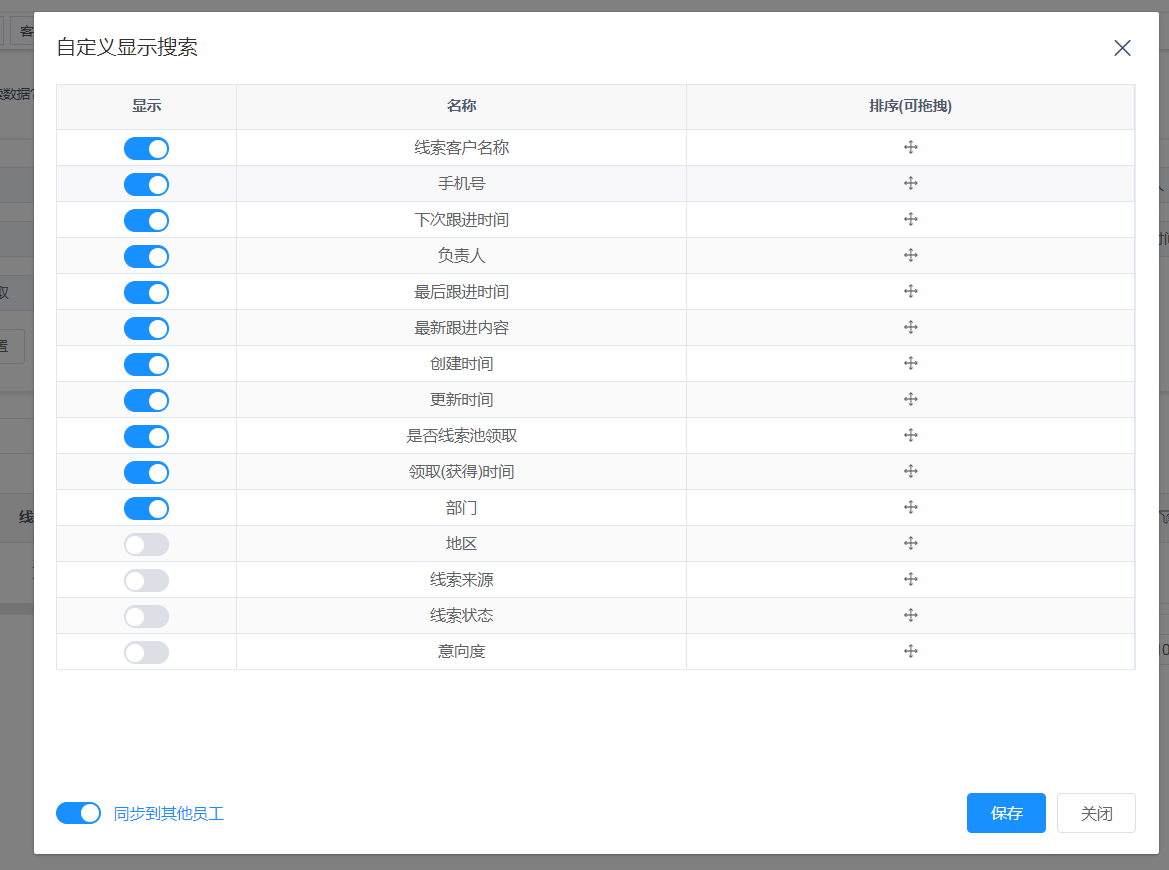Select drag handle in 意向度 row

(x=910, y=652)
